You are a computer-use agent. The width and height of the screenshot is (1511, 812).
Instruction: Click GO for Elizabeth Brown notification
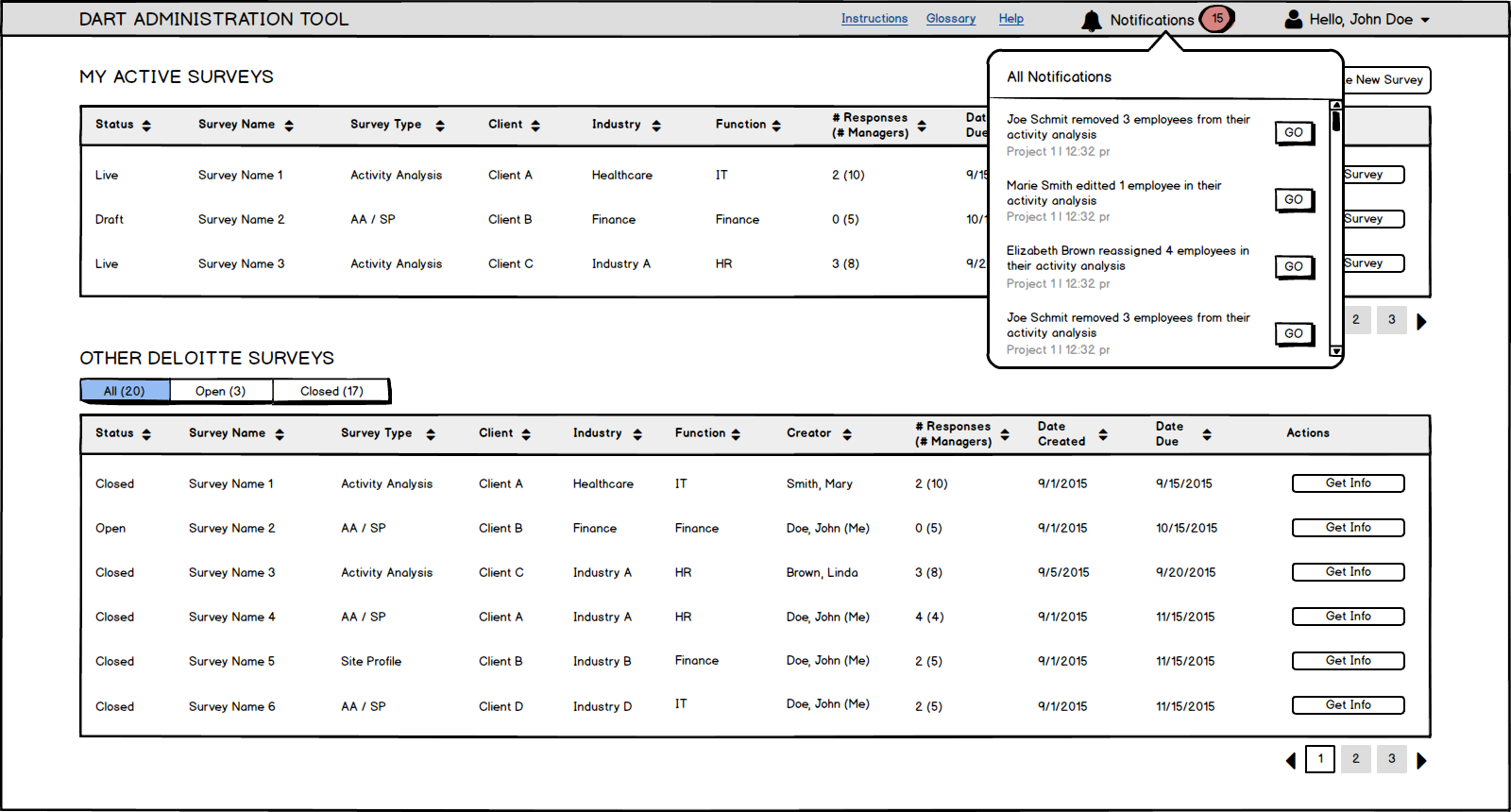(x=1294, y=267)
